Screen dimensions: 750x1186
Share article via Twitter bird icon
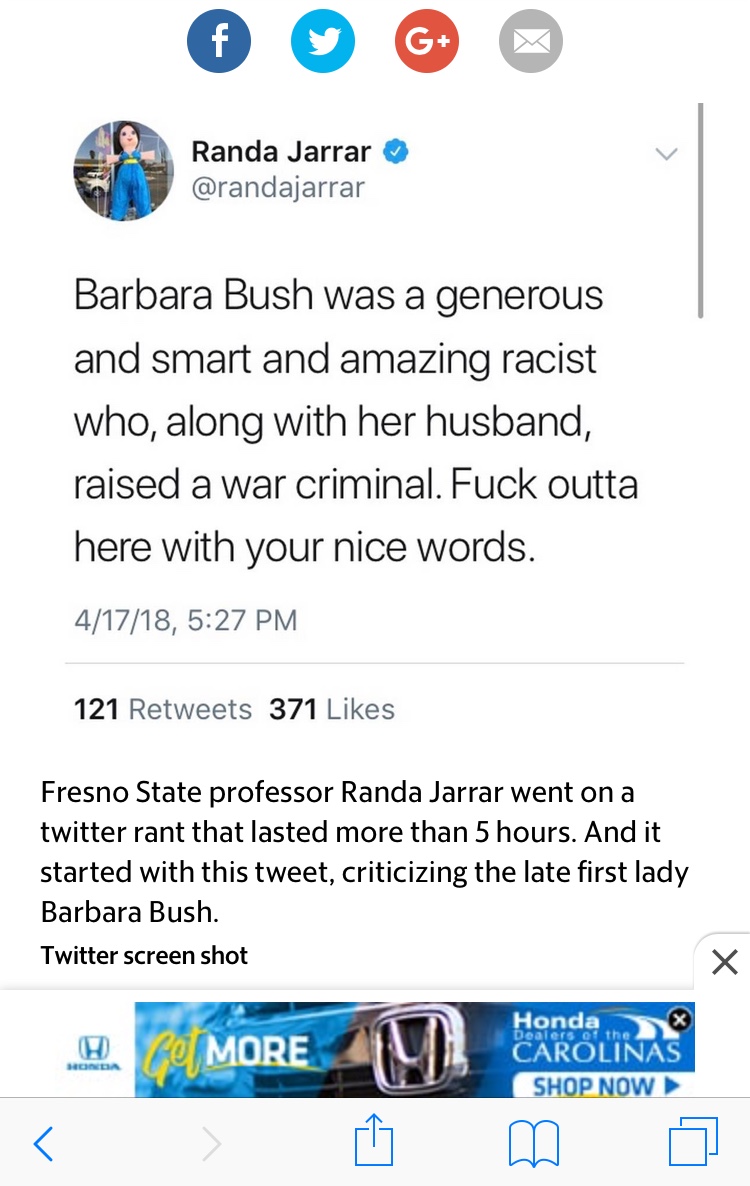(x=323, y=41)
